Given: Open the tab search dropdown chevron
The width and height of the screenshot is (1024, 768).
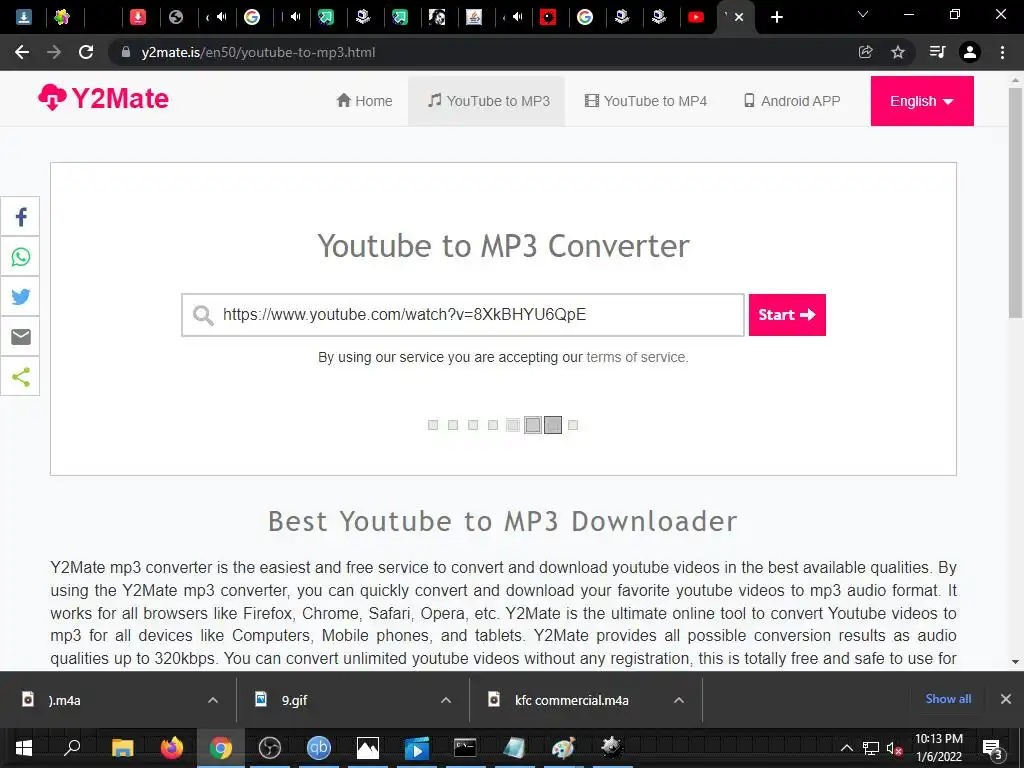Looking at the screenshot, I should [863, 14].
